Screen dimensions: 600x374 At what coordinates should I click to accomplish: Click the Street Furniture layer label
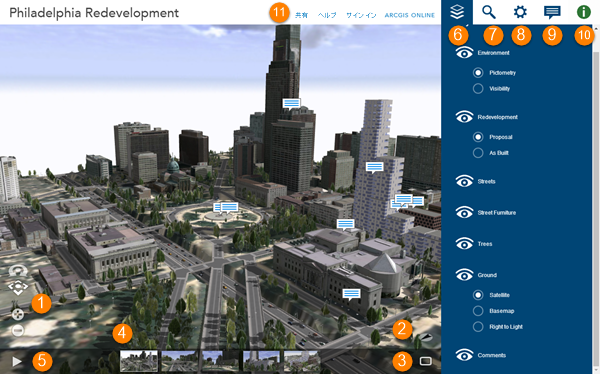(496, 212)
